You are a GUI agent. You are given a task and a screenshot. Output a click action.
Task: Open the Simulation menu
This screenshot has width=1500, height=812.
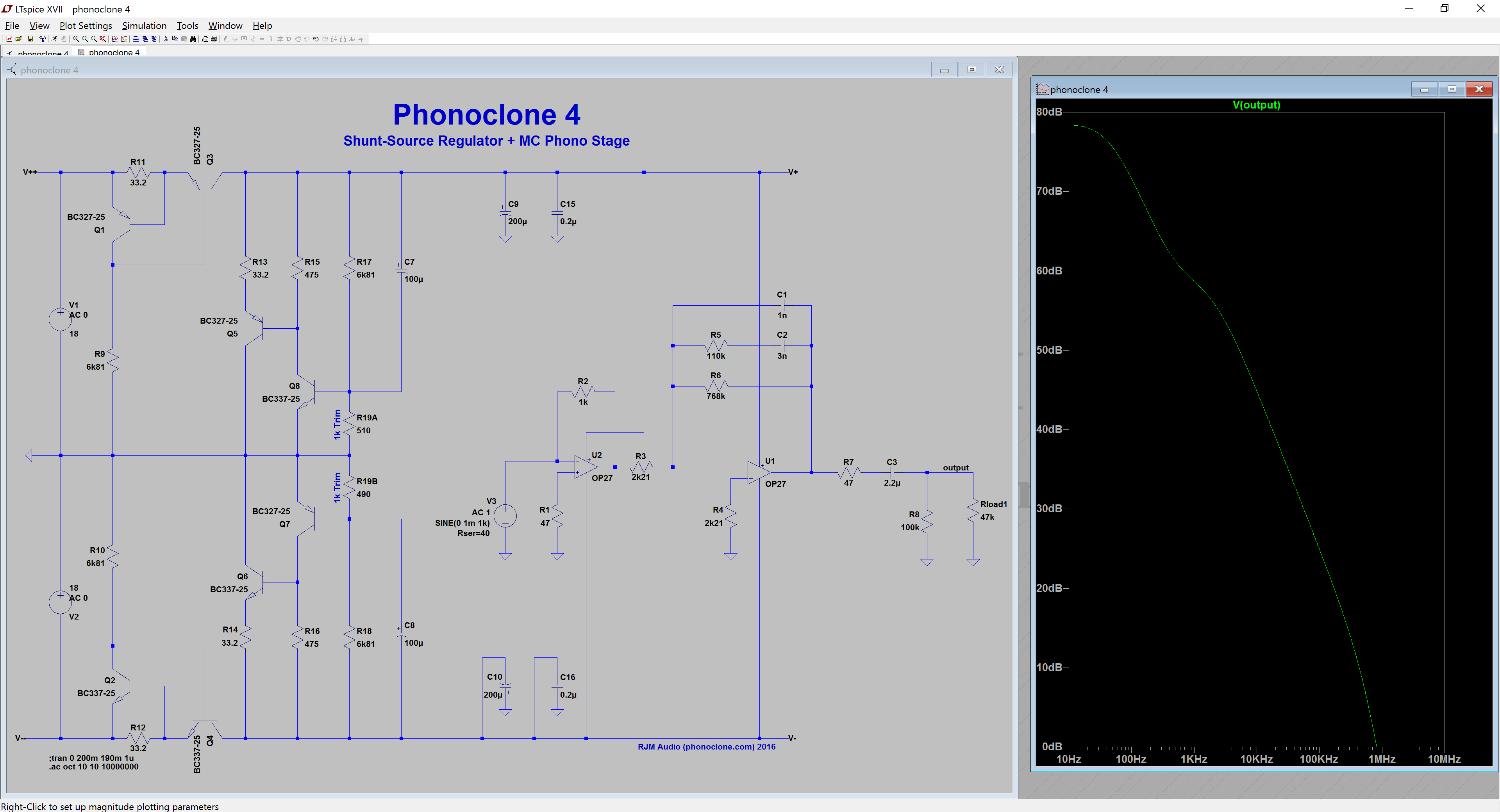[x=145, y=26]
